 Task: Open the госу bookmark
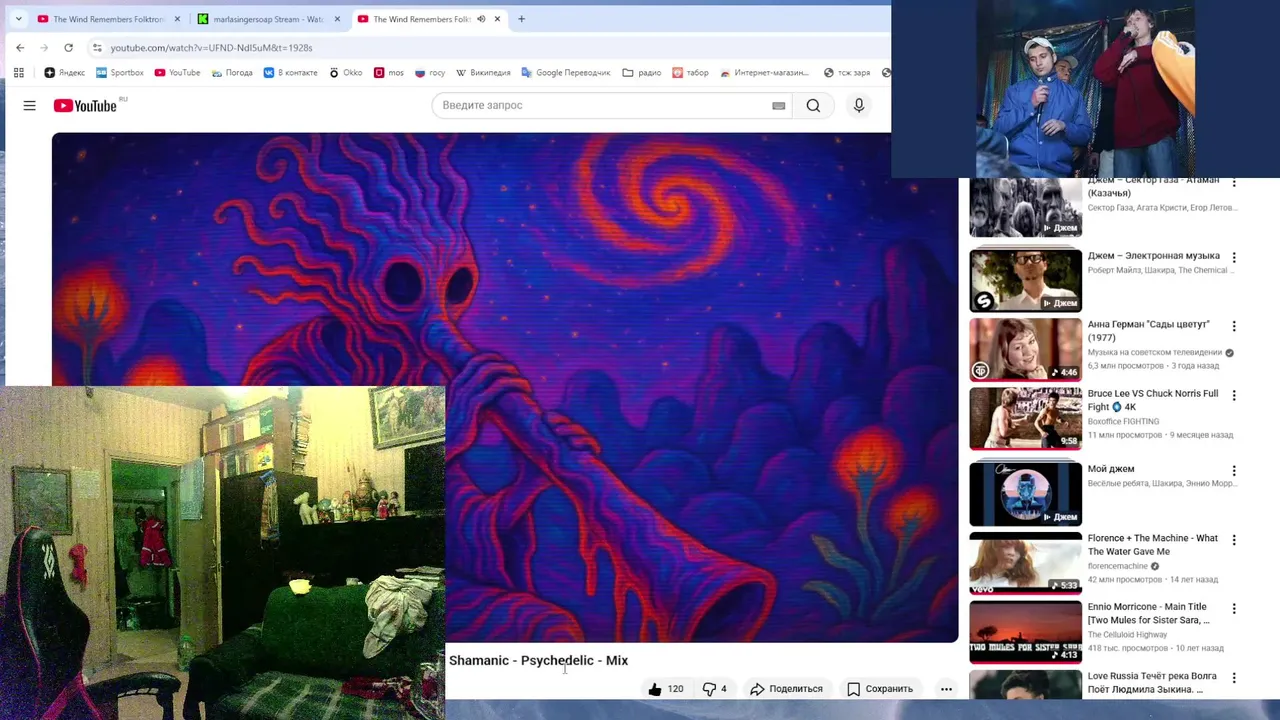click(x=430, y=73)
